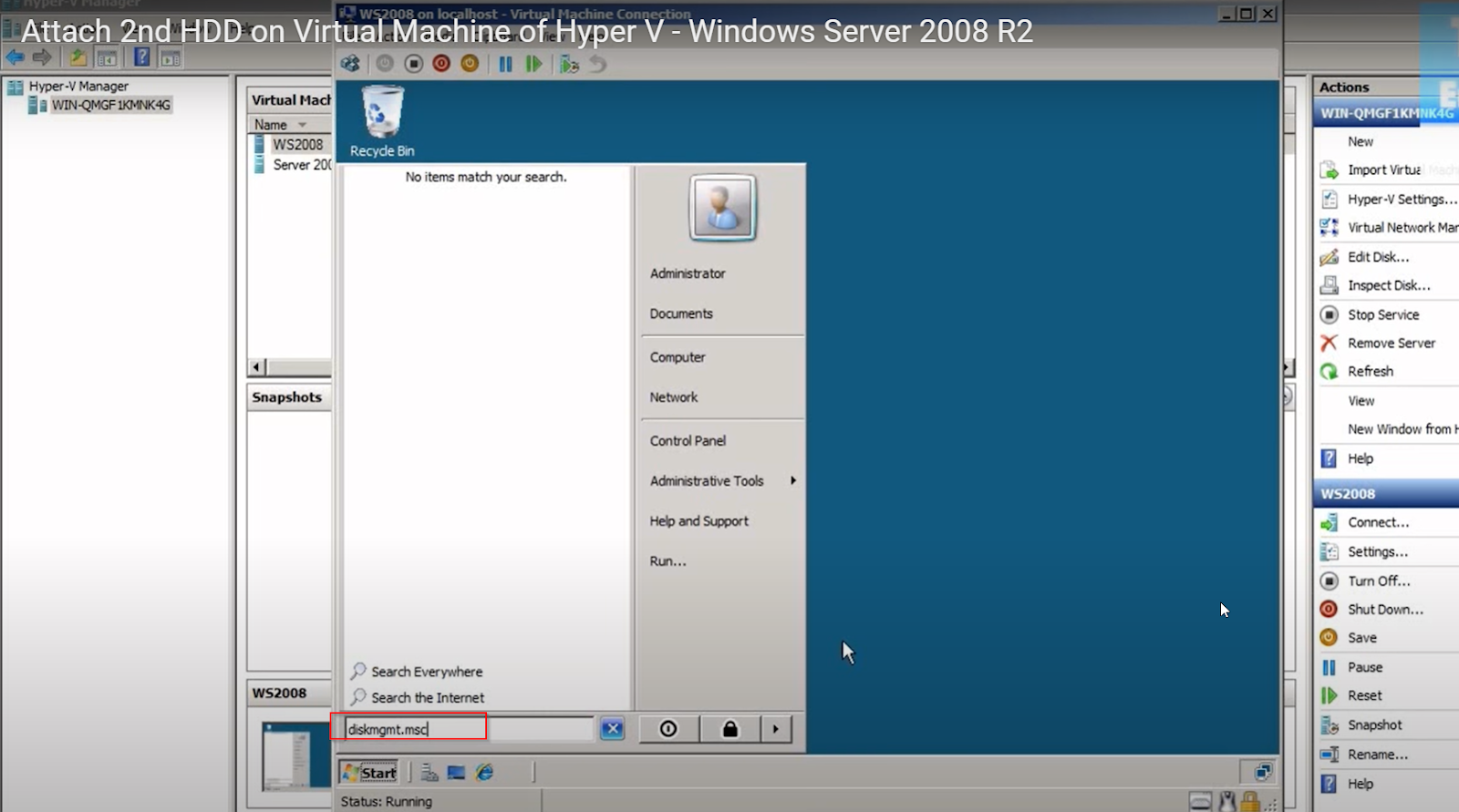Click the Snapshot icon in VM toolbar
The width and height of the screenshot is (1459, 812).
(x=569, y=64)
